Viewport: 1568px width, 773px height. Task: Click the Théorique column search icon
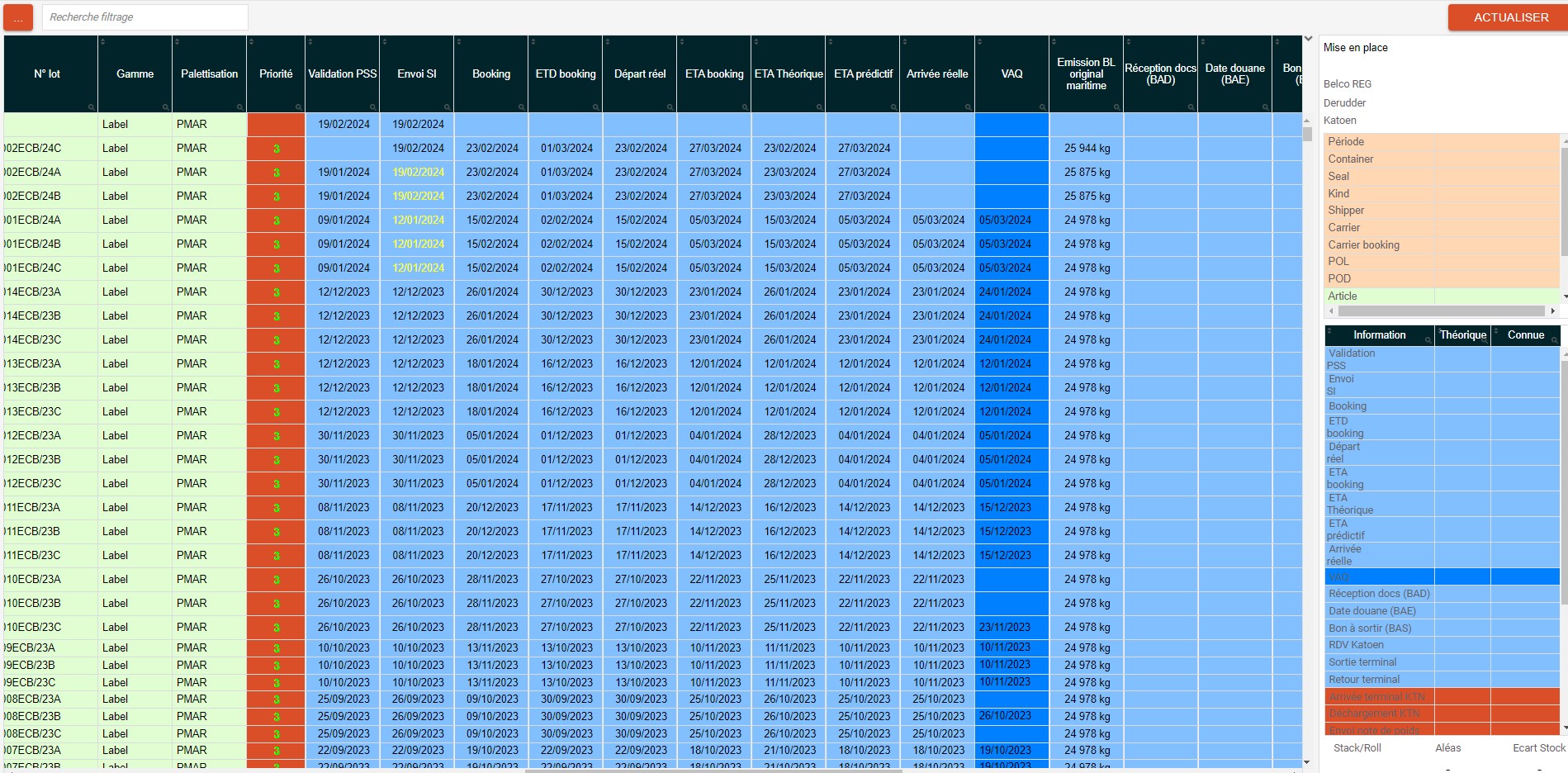pos(1485,340)
